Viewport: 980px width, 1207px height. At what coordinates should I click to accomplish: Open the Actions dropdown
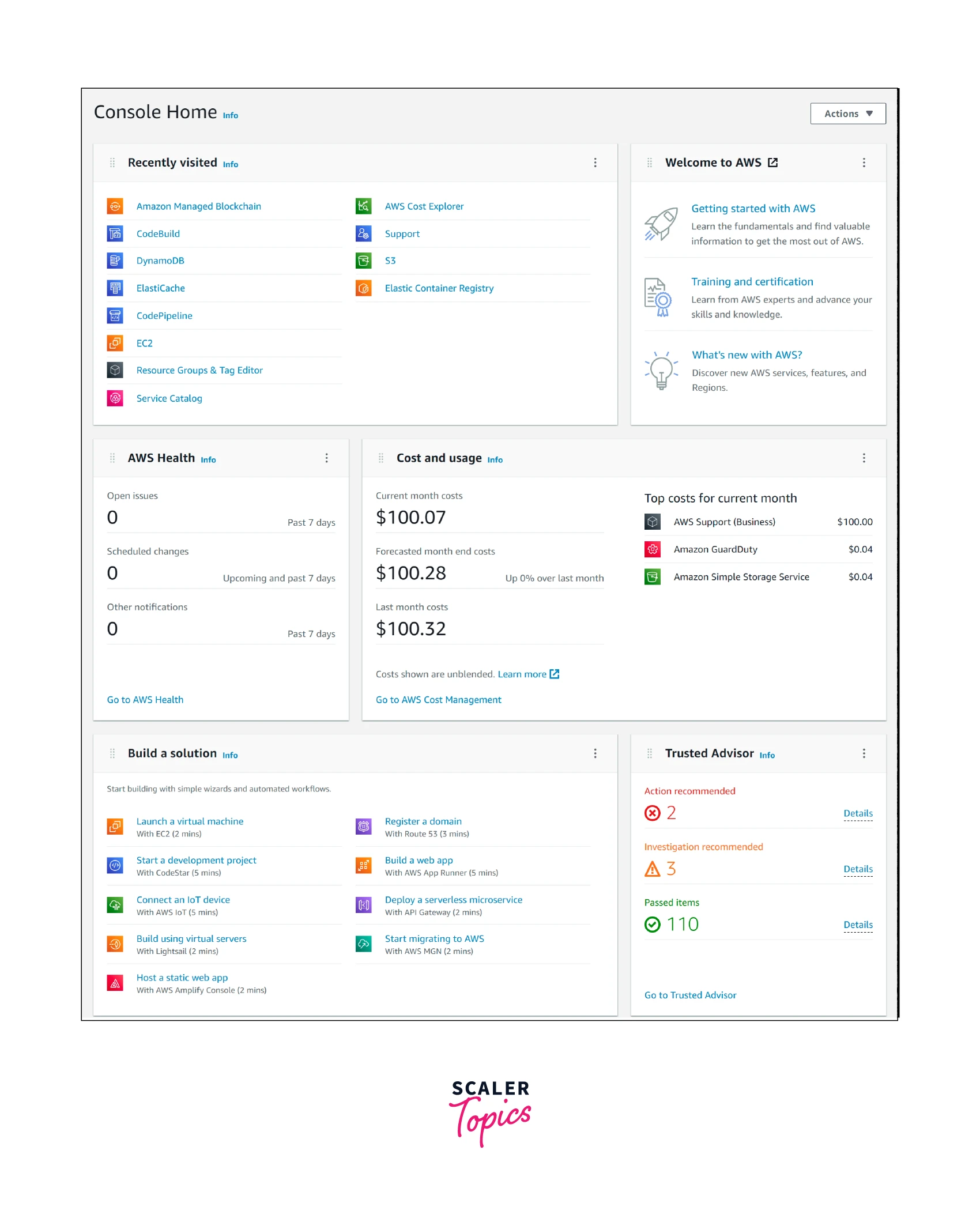click(847, 114)
